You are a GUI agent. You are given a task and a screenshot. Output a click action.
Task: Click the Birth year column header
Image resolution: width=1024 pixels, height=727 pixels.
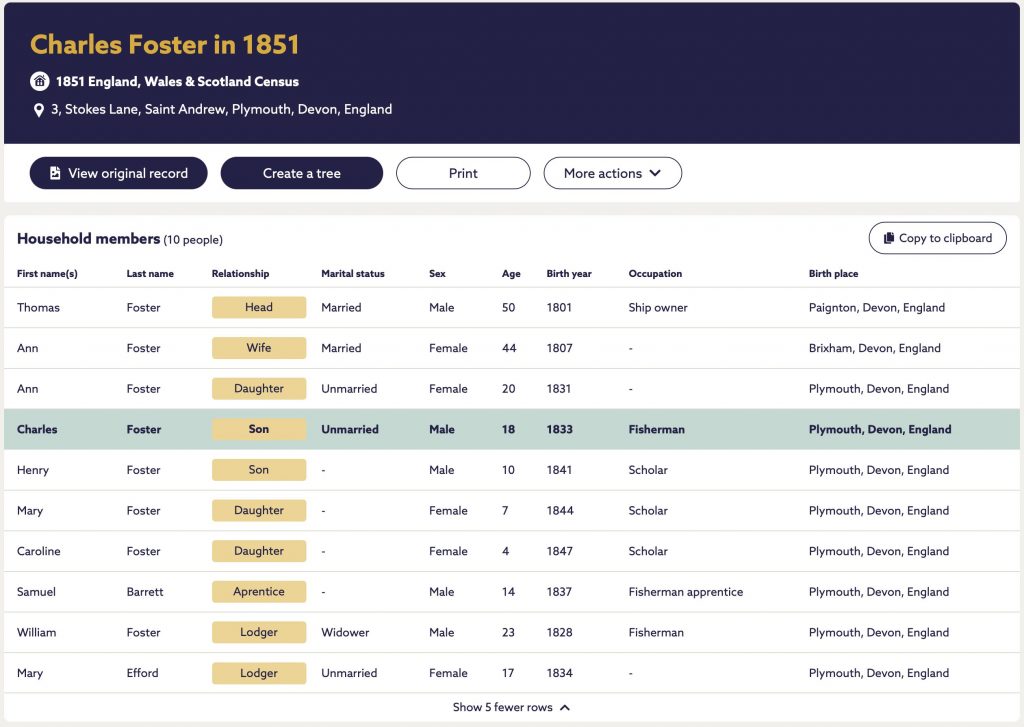[x=569, y=274]
